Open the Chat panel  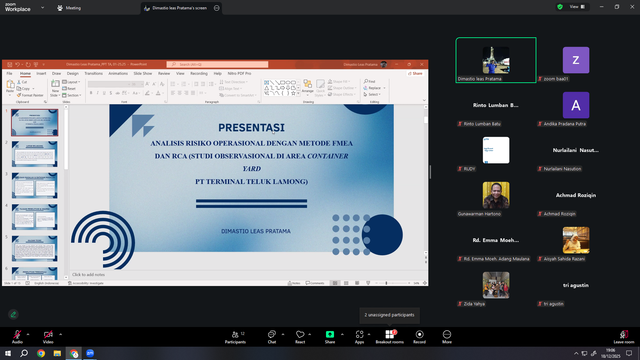(x=272, y=337)
